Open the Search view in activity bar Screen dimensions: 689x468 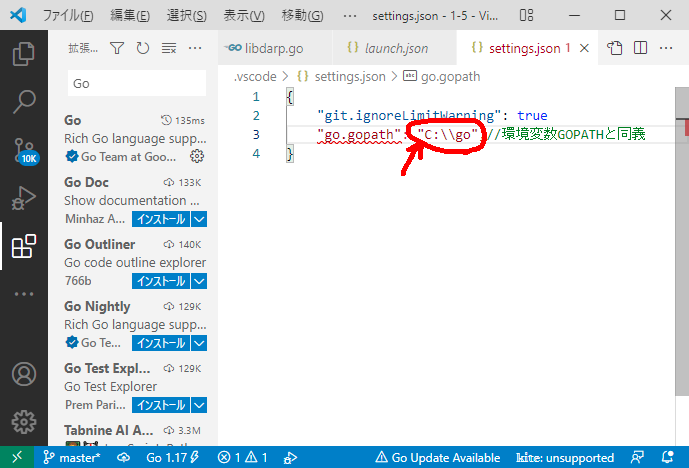23,101
